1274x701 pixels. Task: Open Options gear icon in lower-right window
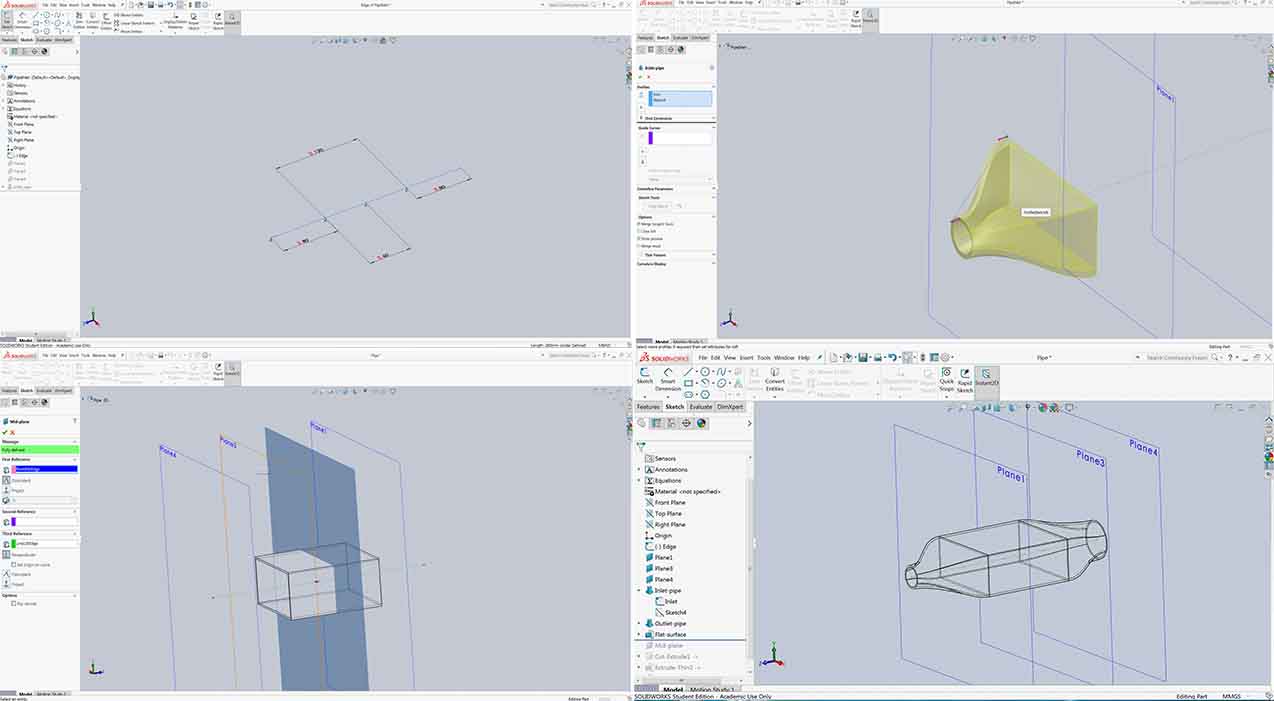click(x=945, y=358)
